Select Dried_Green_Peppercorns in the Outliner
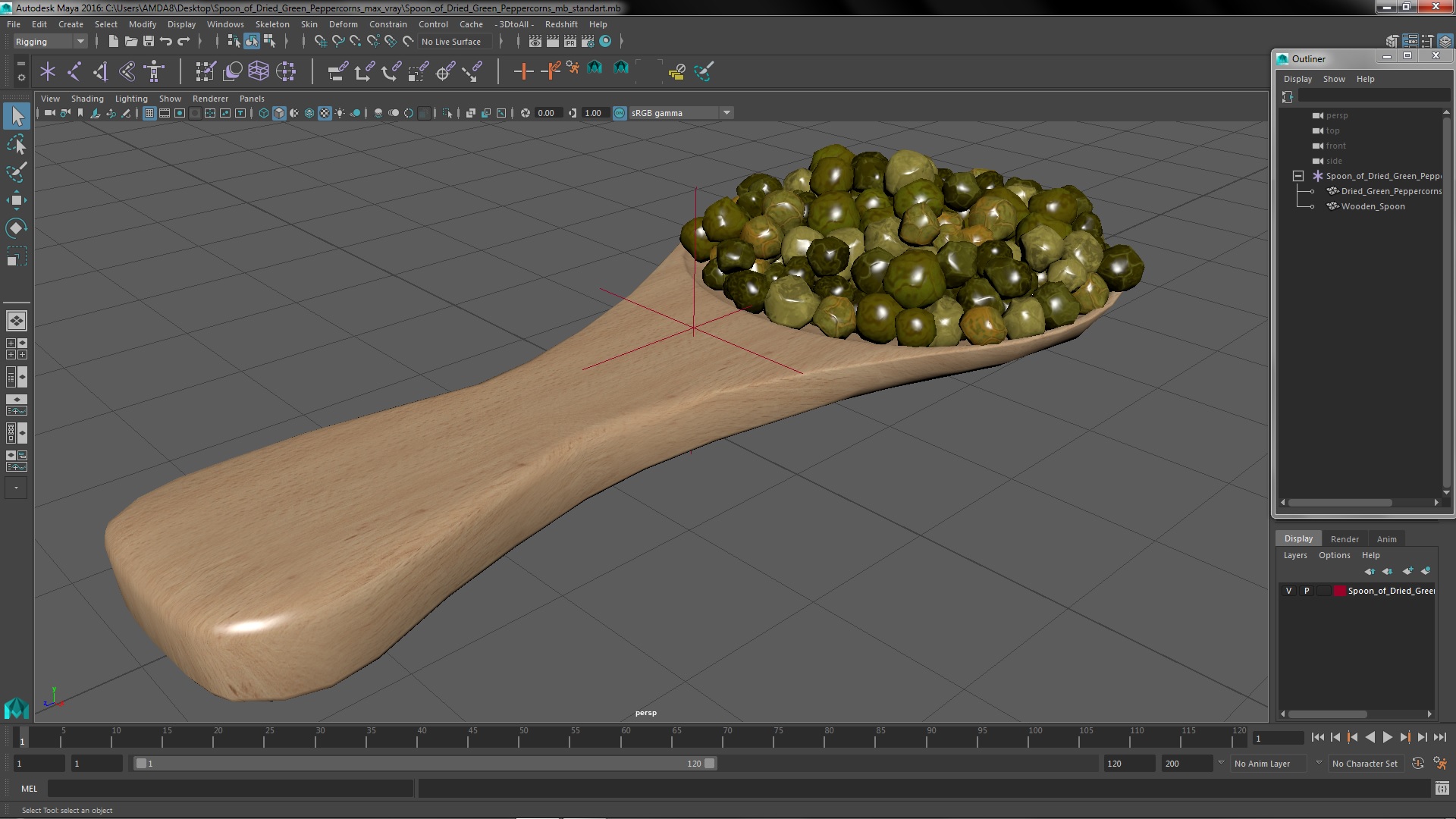Image resolution: width=1456 pixels, height=819 pixels. click(x=1391, y=191)
